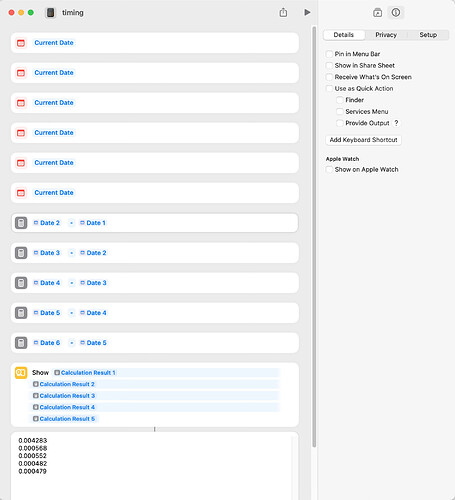Toggle Show in Share Sheet checkbox
Viewport: 455px width, 500px height.
(x=329, y=66)
